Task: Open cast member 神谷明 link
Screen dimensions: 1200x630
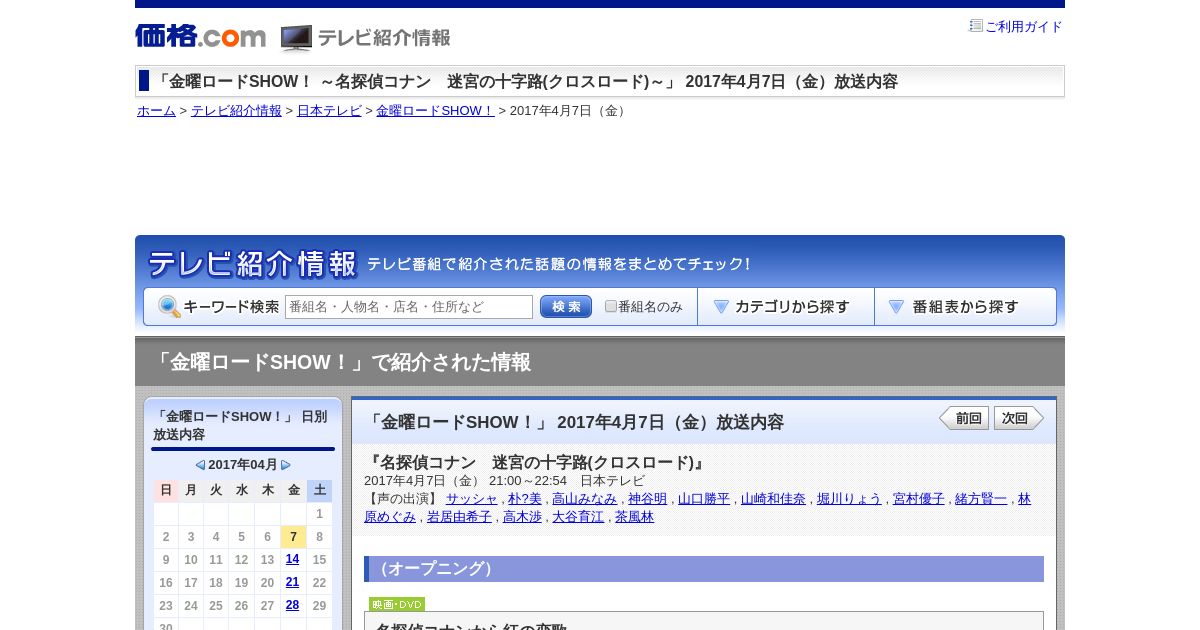Action: [x=647, y=499]
